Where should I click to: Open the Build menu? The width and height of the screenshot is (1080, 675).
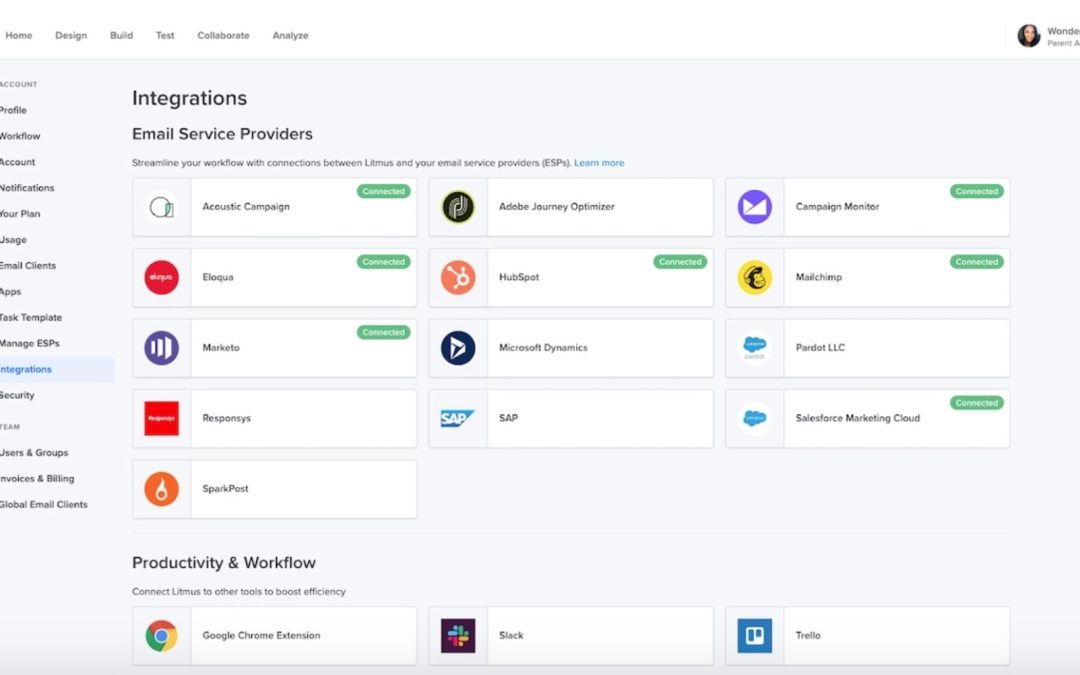coord(121,35)
